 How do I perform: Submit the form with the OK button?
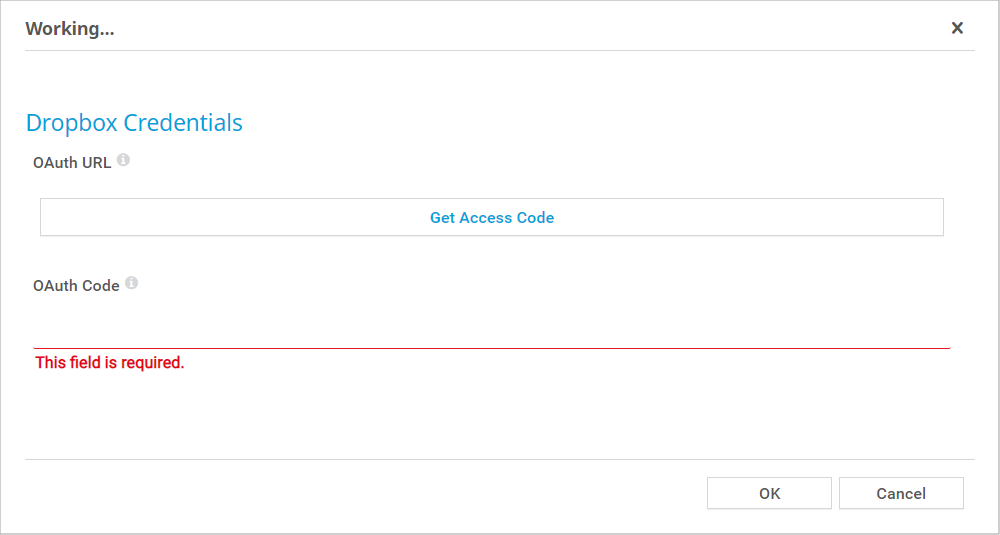point(769,493)
